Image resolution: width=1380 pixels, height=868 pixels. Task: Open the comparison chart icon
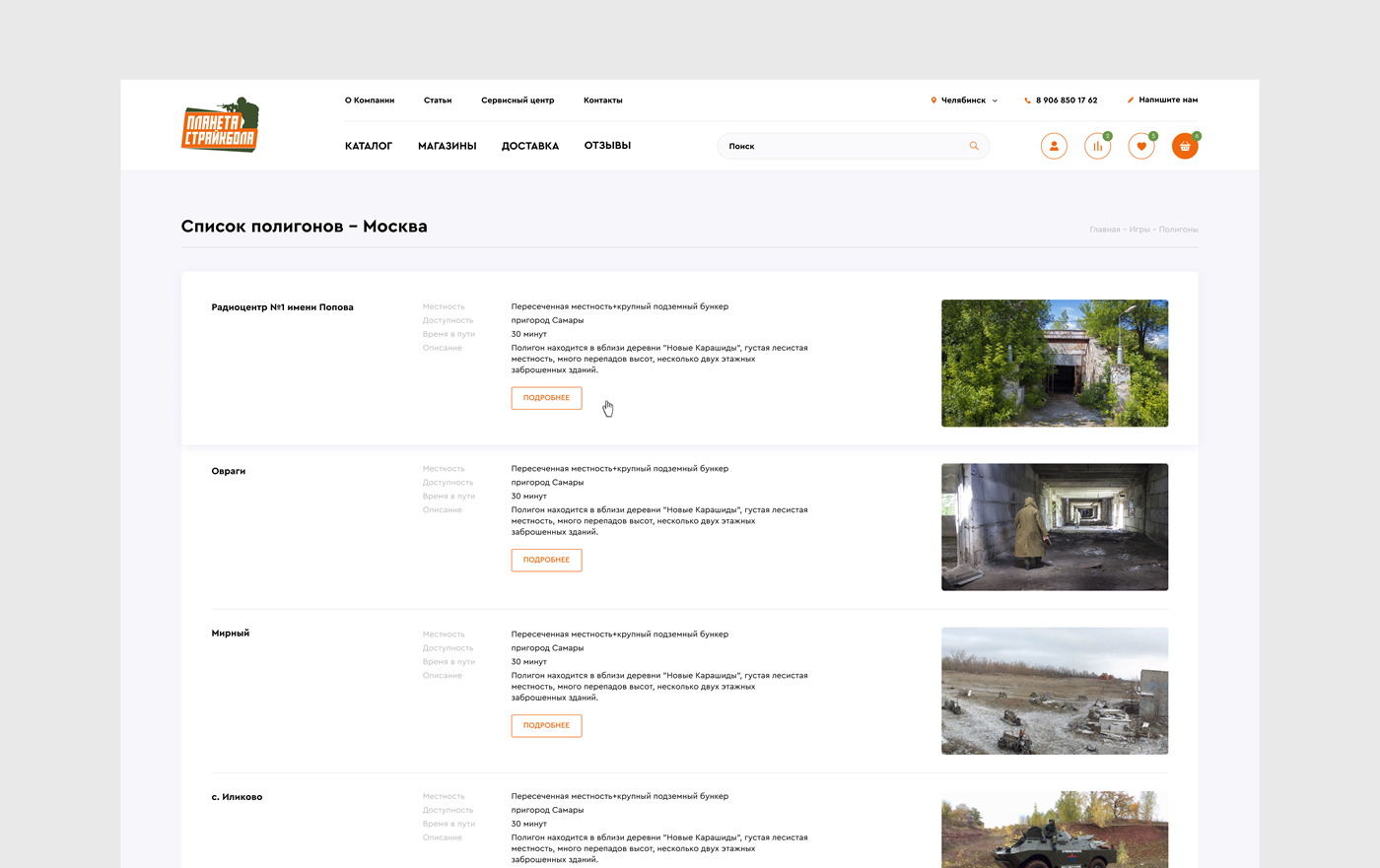[x=1097, y=146]
